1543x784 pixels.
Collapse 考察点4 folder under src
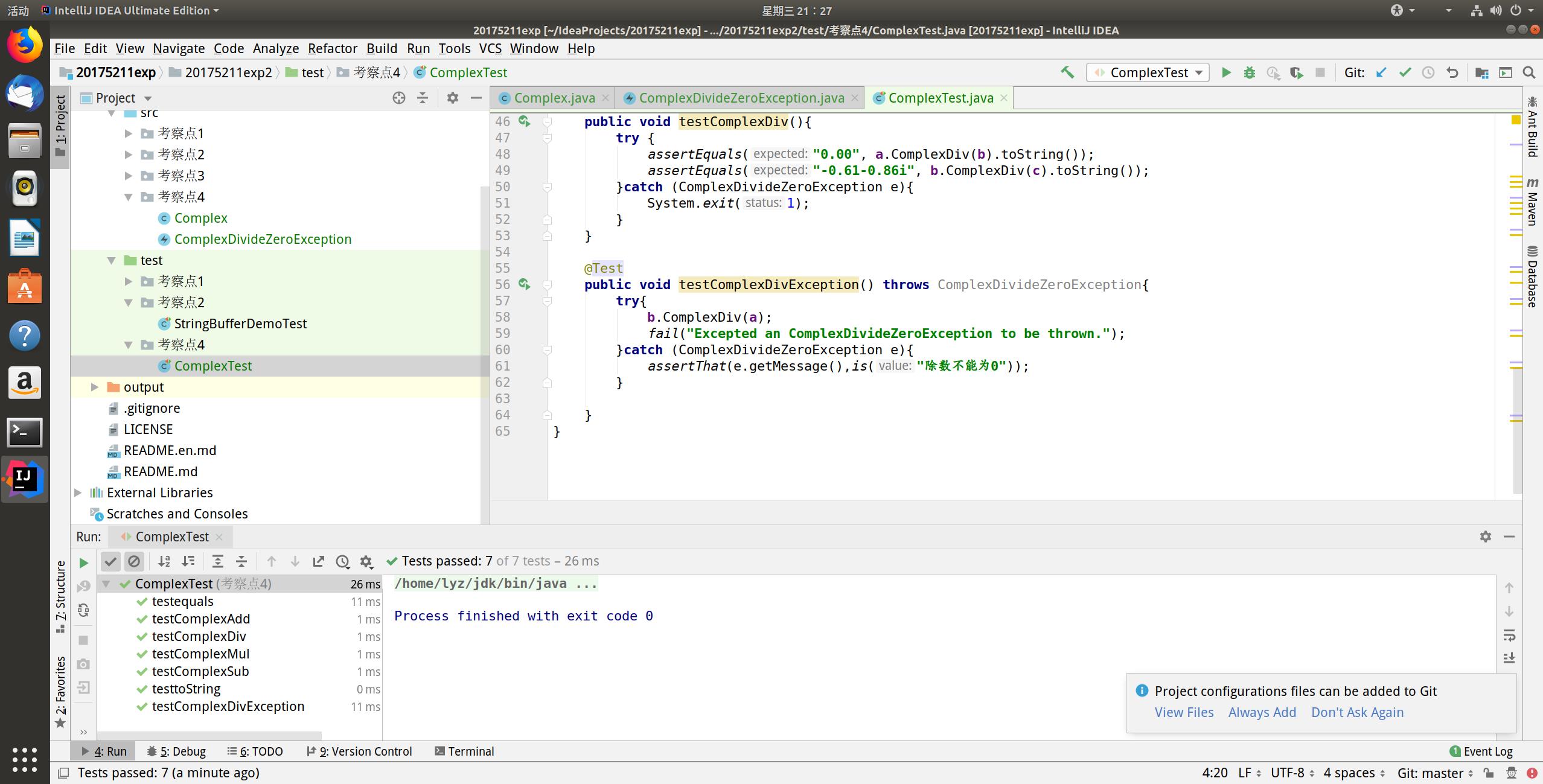coord(129,197)
